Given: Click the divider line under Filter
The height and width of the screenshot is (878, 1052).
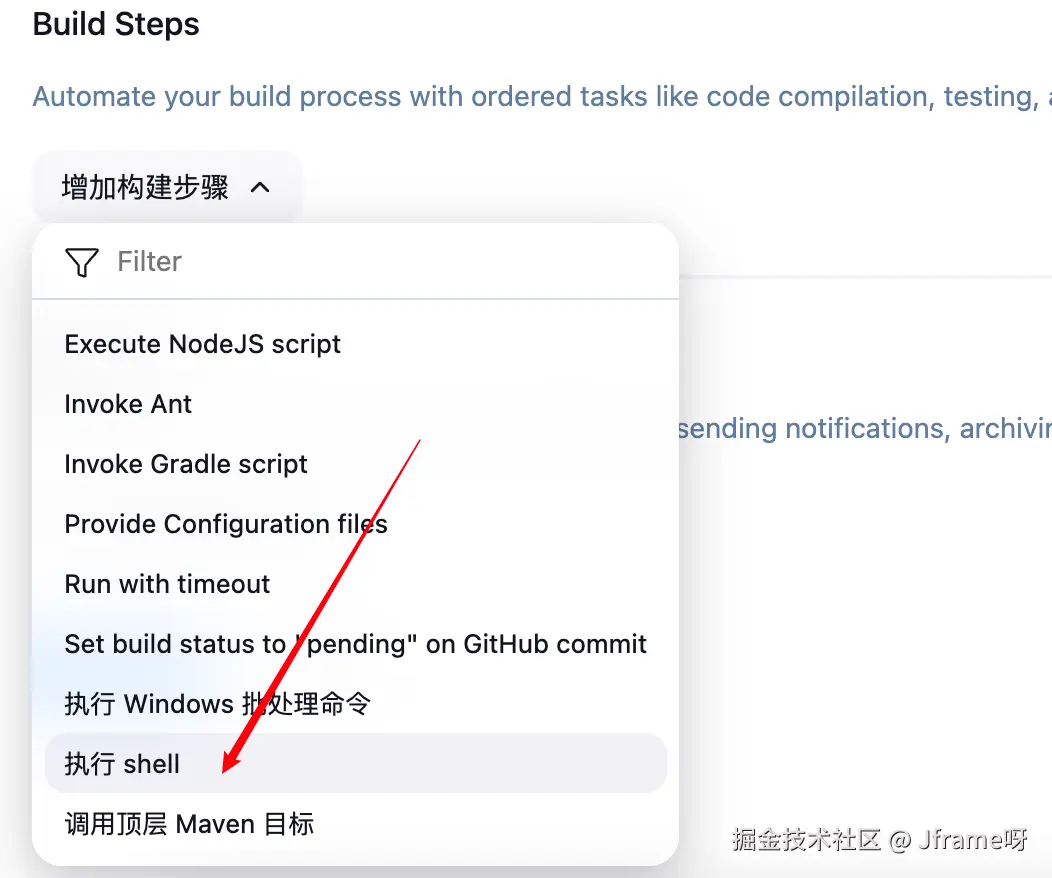Looking at the screenshot, I should [355, 299].
